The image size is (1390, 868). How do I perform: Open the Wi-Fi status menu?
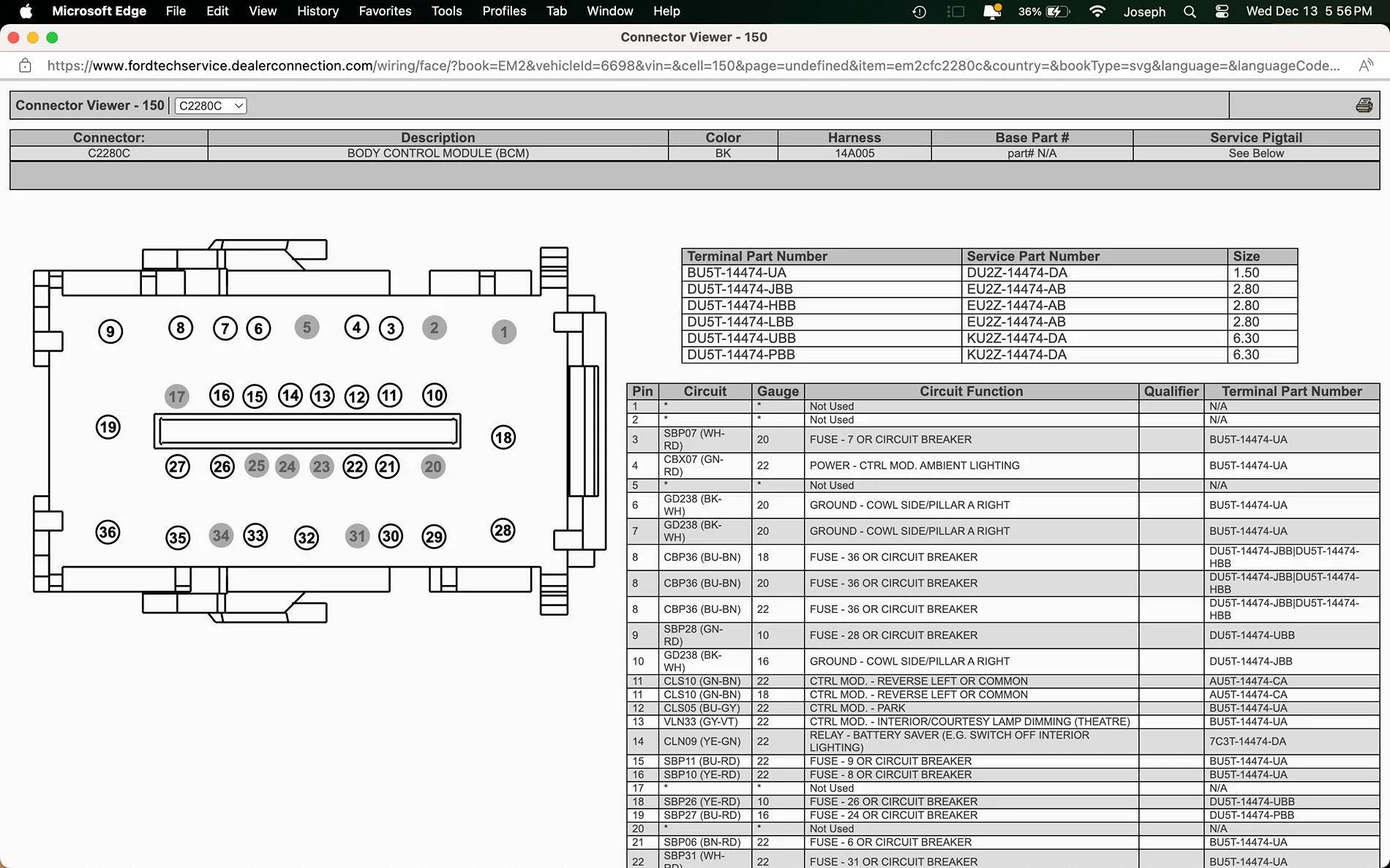pyautogui.click(x=1097, y=12)
